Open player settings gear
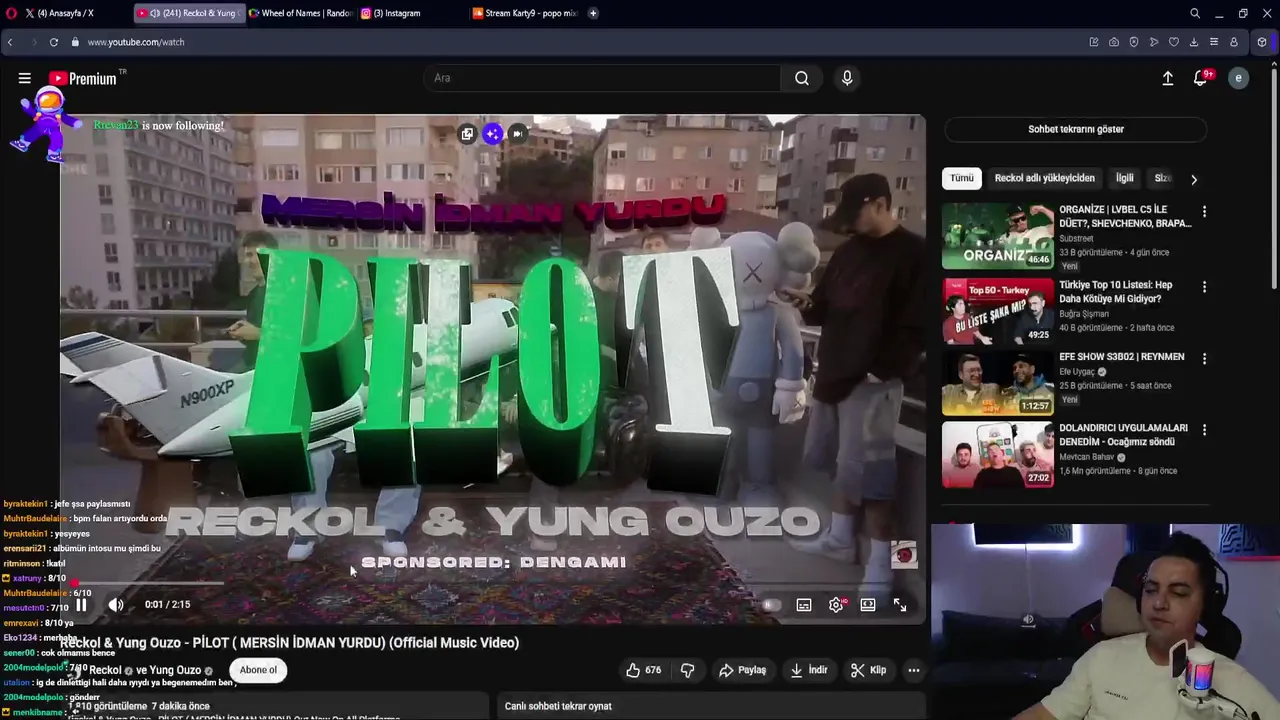The height and width of the screenshot is (720, 1280). click(x=836, y=605)
